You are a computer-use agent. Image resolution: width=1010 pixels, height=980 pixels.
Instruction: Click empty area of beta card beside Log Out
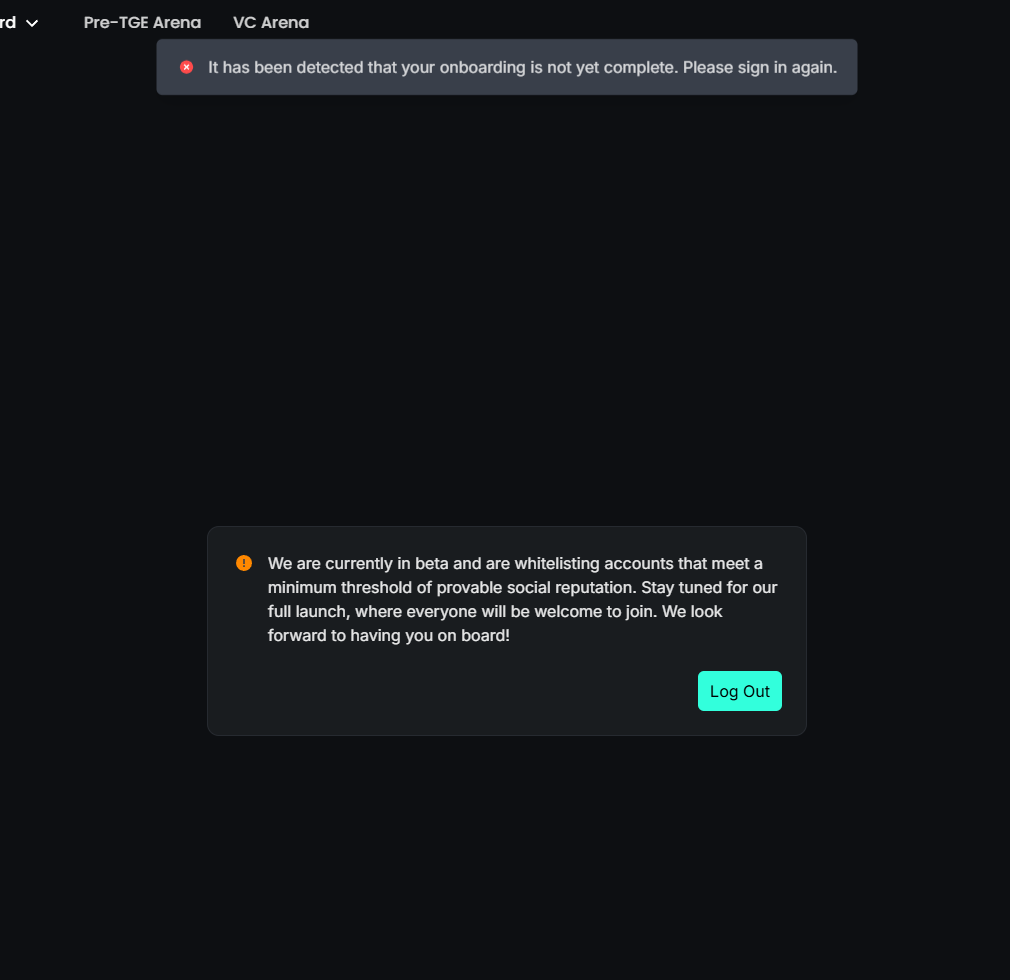click(450, 691)
